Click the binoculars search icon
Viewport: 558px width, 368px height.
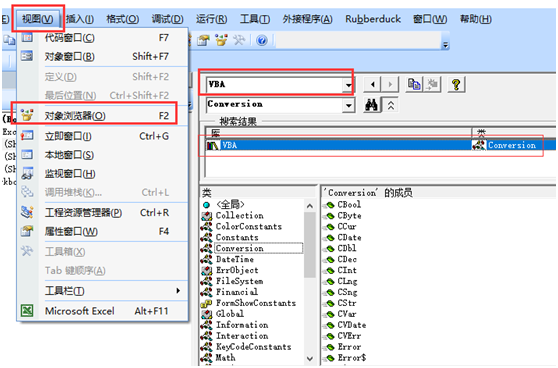click(372, 105)
